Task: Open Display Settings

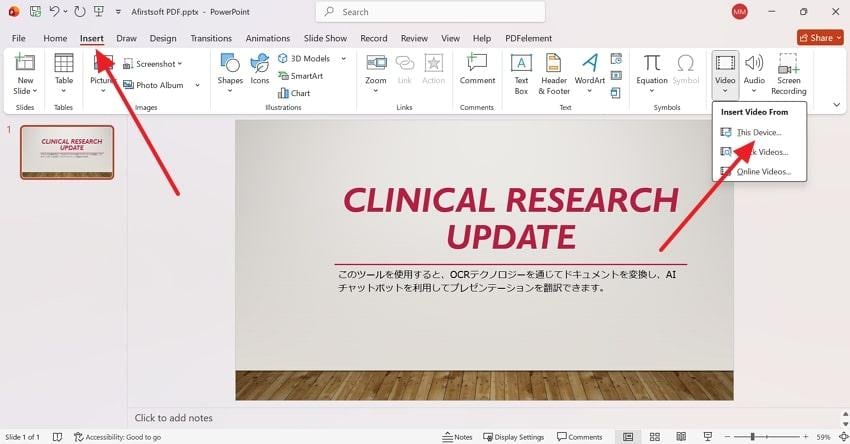Action: (x=513, y=437)
